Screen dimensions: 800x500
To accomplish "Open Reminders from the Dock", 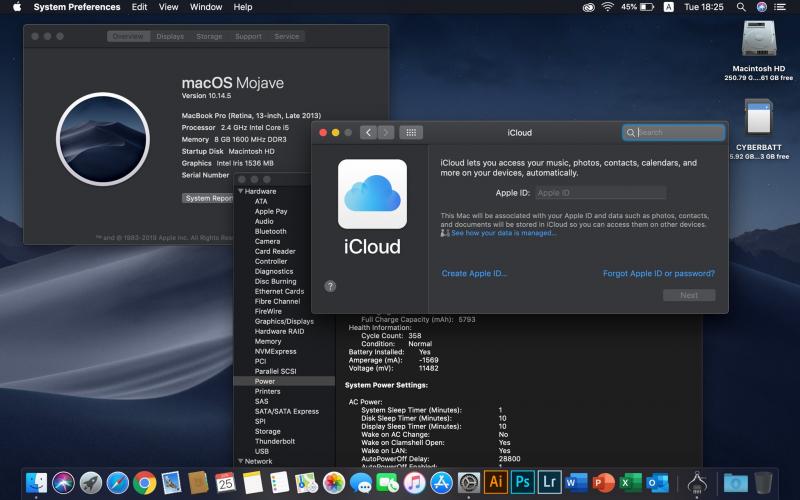I will pyautogui.click(x=280, y=482).
